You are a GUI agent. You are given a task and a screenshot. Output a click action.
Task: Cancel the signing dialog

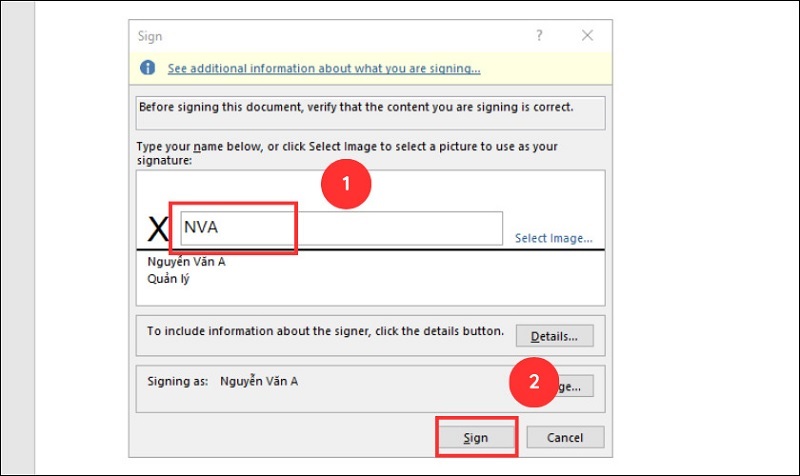pos(565,437)
